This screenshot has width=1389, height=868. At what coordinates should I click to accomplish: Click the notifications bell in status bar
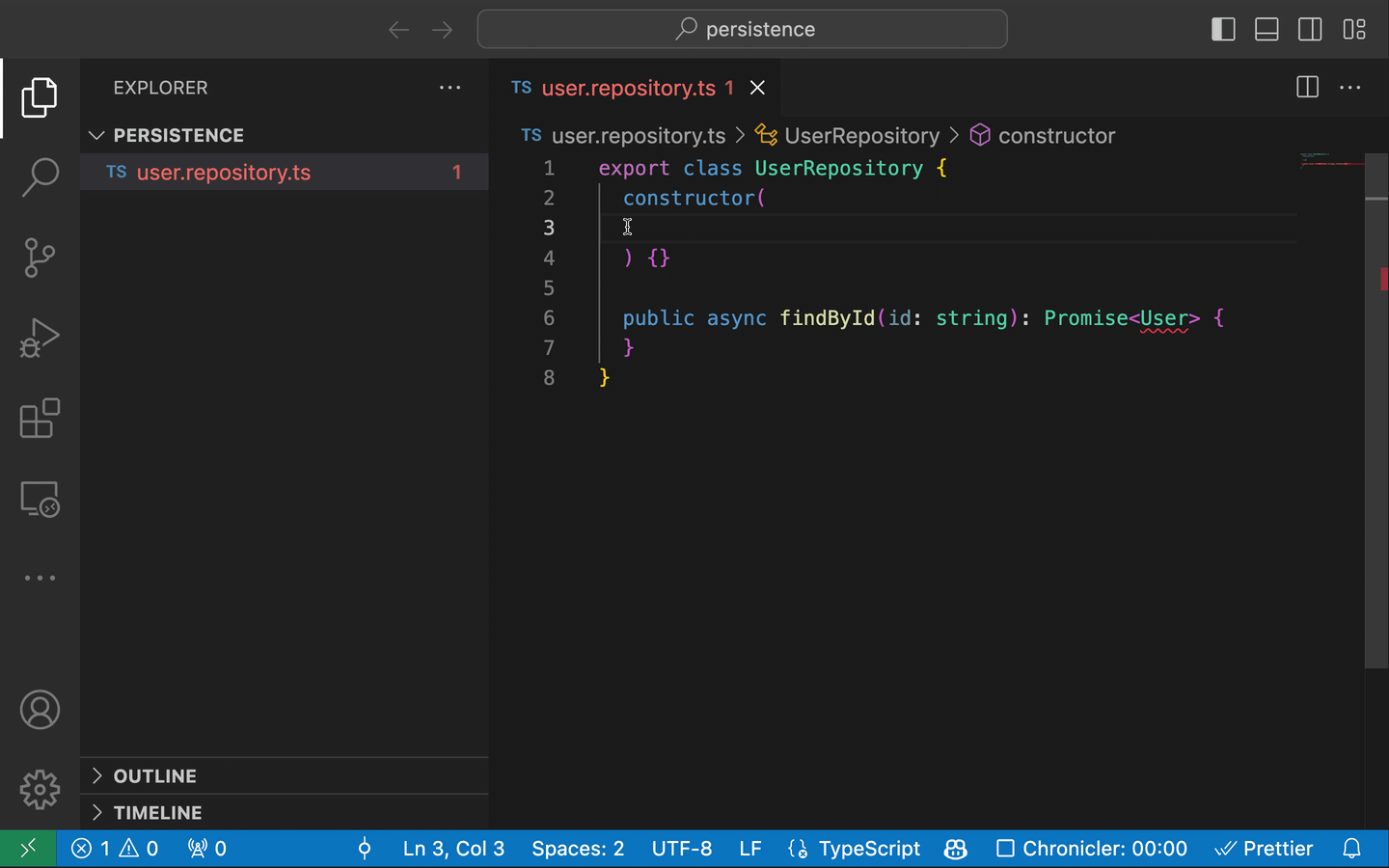(x=1351, y=849)
